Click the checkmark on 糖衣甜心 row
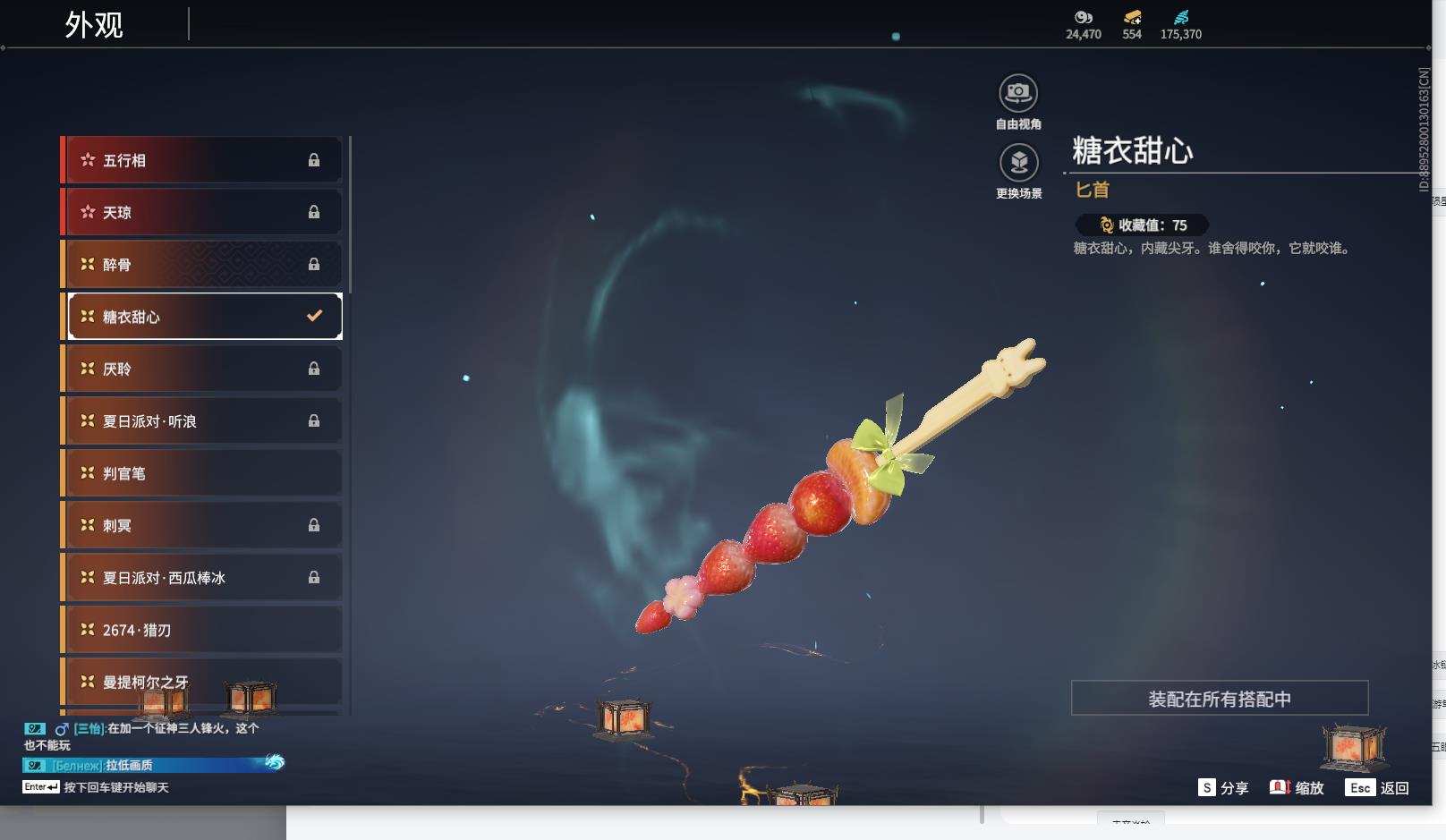This screenshot has width=1446, height=840. click(x=314, y=316)
